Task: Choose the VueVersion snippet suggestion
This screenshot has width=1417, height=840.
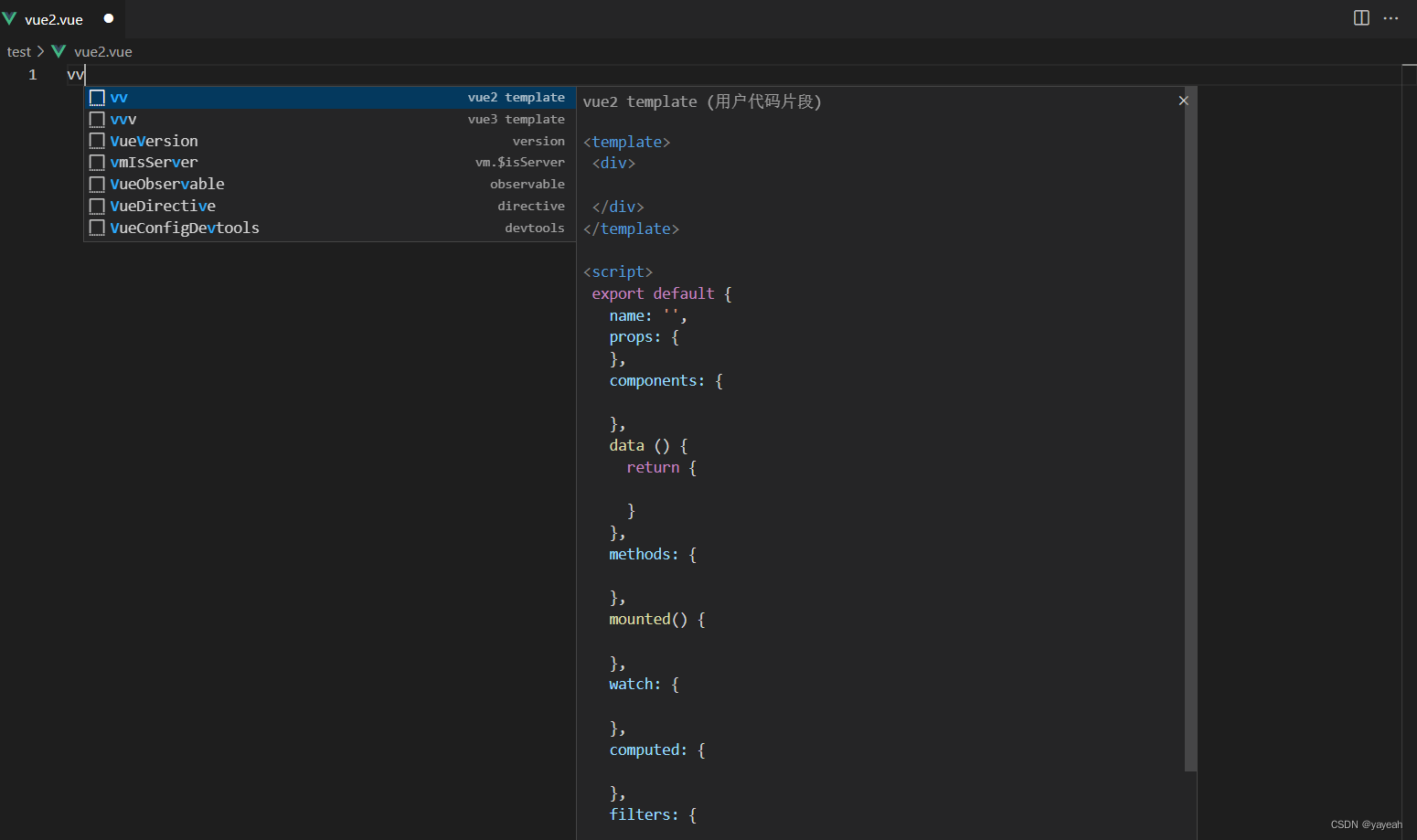Action: pyautogui.click(x=329, y=141)
